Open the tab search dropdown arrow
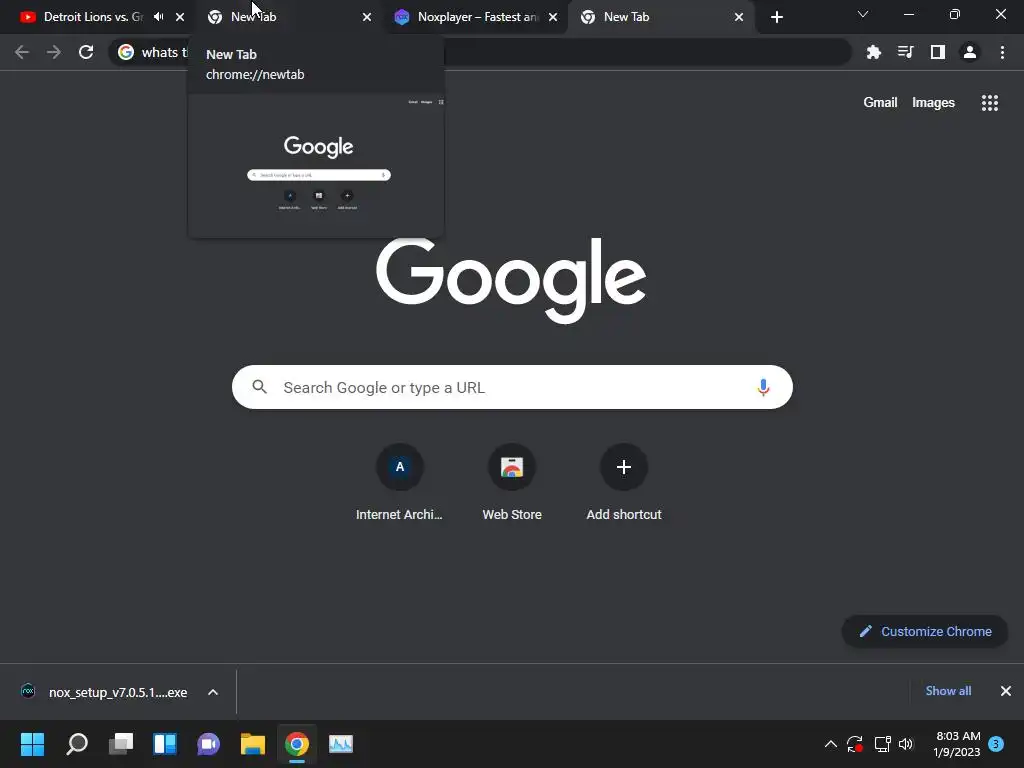This screenshot has width=1024, height=768. click(863, 14)
